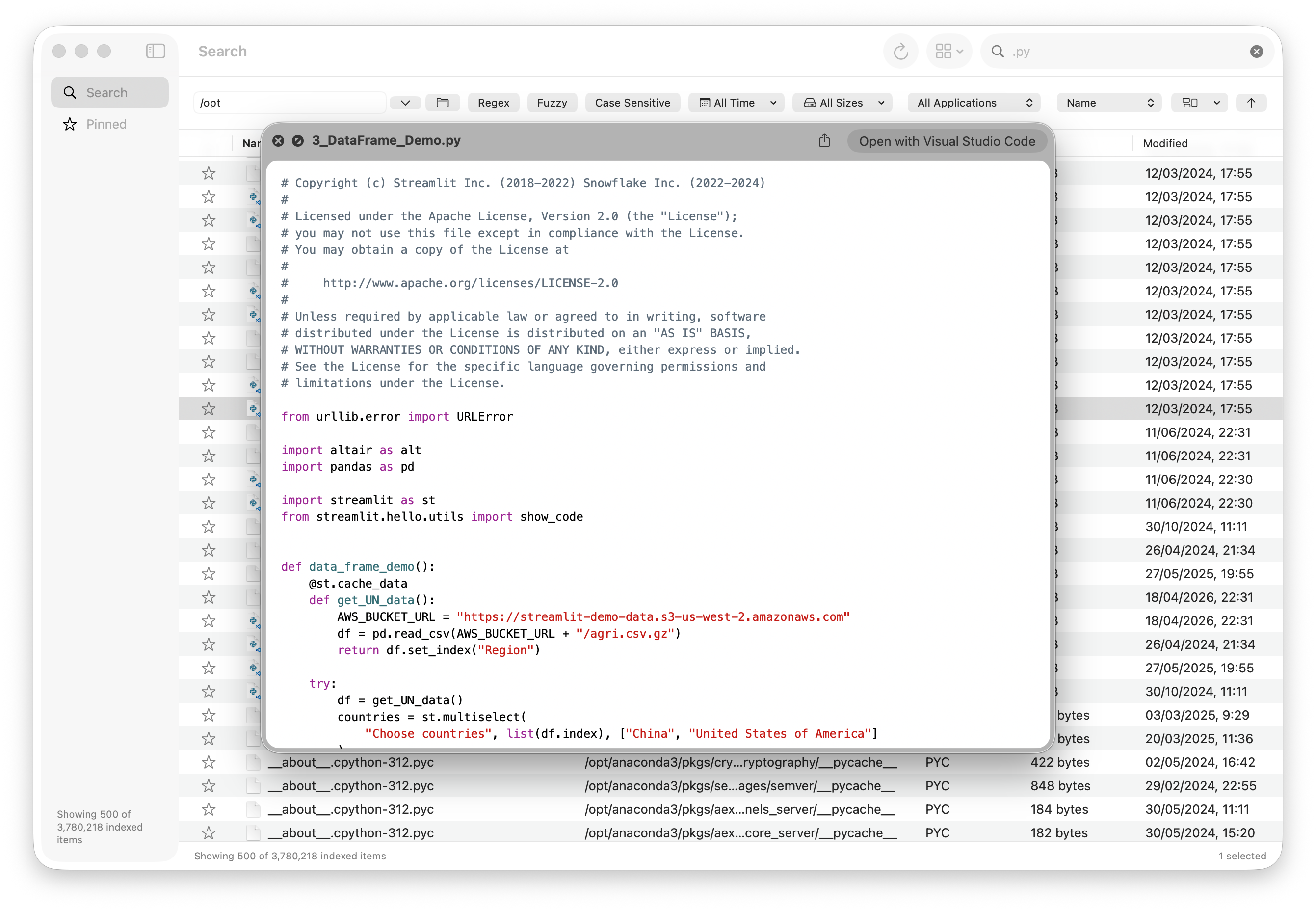Screen dimensions: 1316x911
Task: Click the choose folder icon button
Action: [443, 103]
